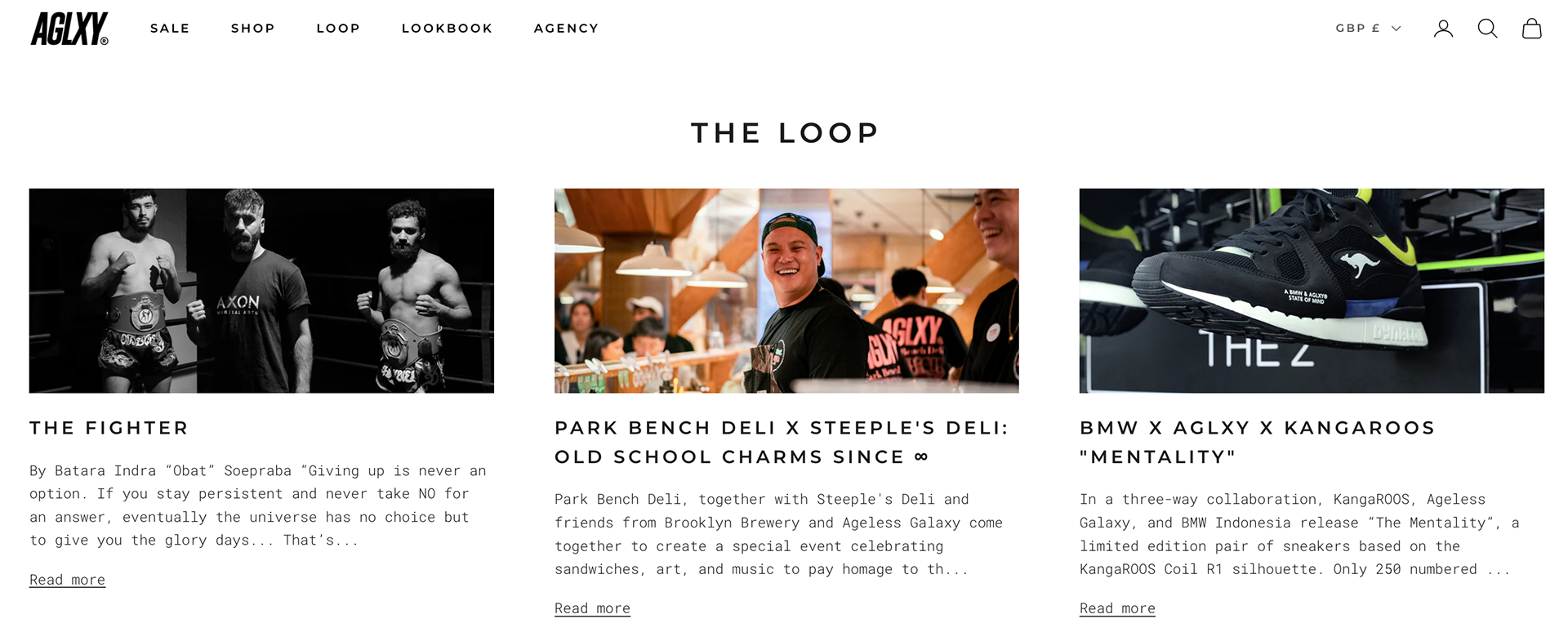Open the shopping bag cart
Screen dimensions: 1568x641
(1531, 29)
